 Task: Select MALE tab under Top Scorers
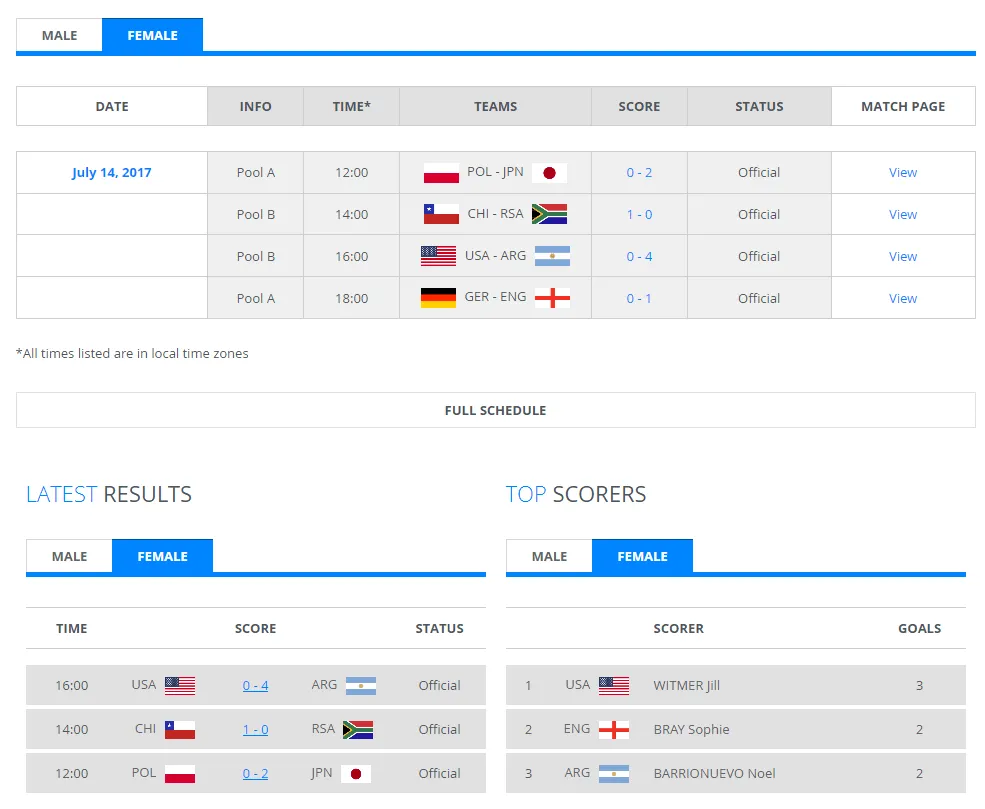[x=549, y=557]
